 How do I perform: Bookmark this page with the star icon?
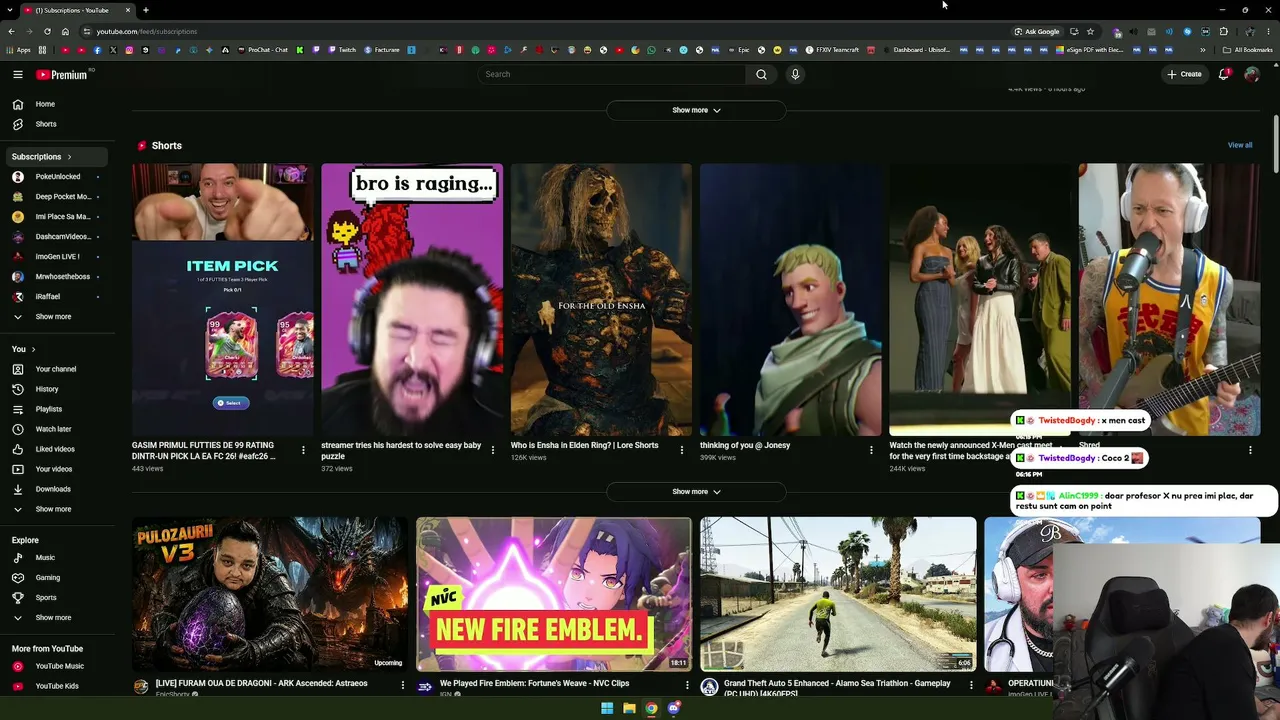pyautogui.click(x=1090, y=31)
